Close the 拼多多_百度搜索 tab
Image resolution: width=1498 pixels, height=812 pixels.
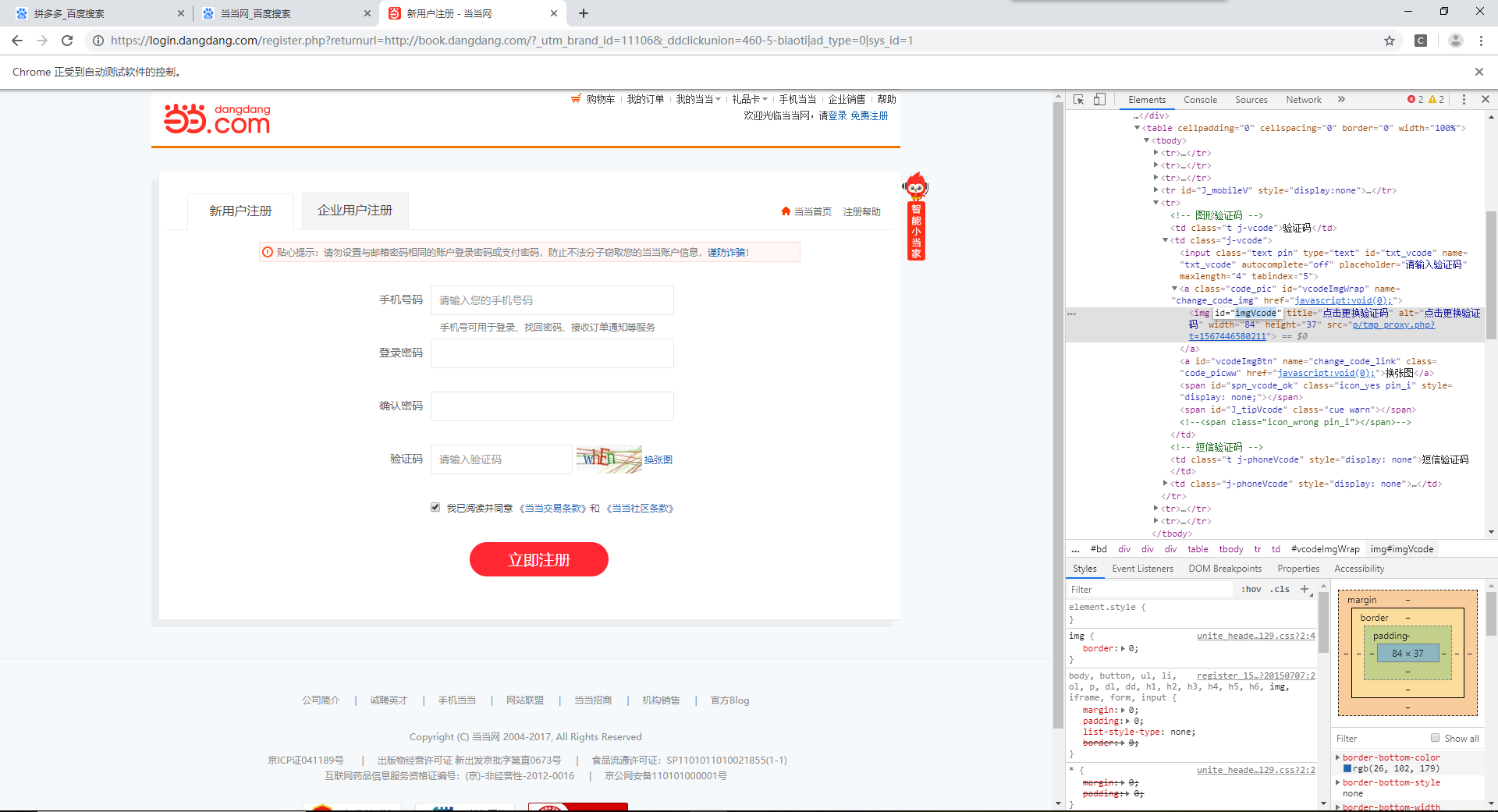point(181,13)
